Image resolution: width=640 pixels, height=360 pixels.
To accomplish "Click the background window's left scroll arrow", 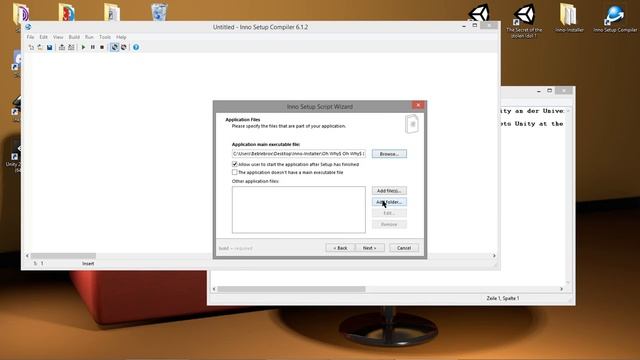I will pos(214,289).
